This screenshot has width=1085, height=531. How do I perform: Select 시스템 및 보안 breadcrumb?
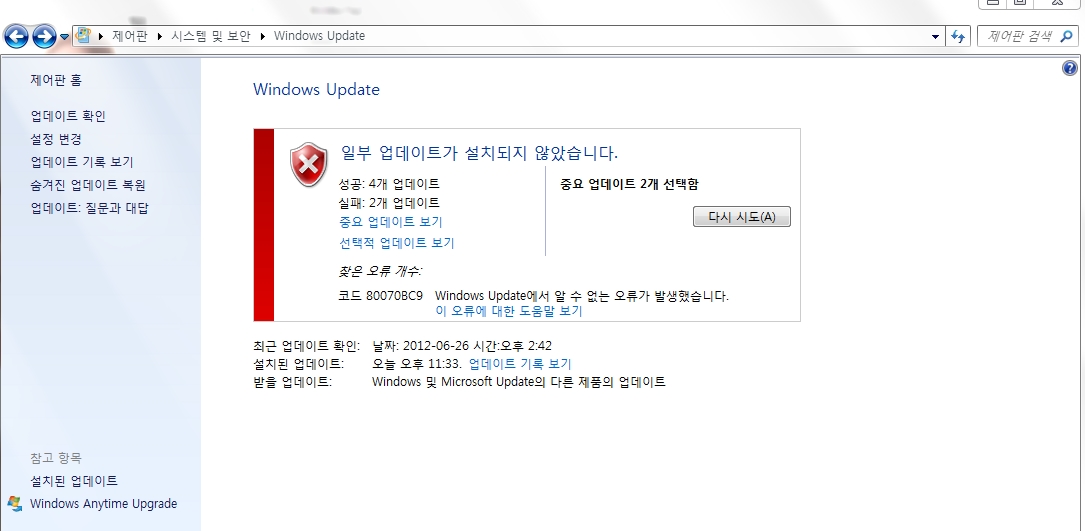click(x=211, y=36)
